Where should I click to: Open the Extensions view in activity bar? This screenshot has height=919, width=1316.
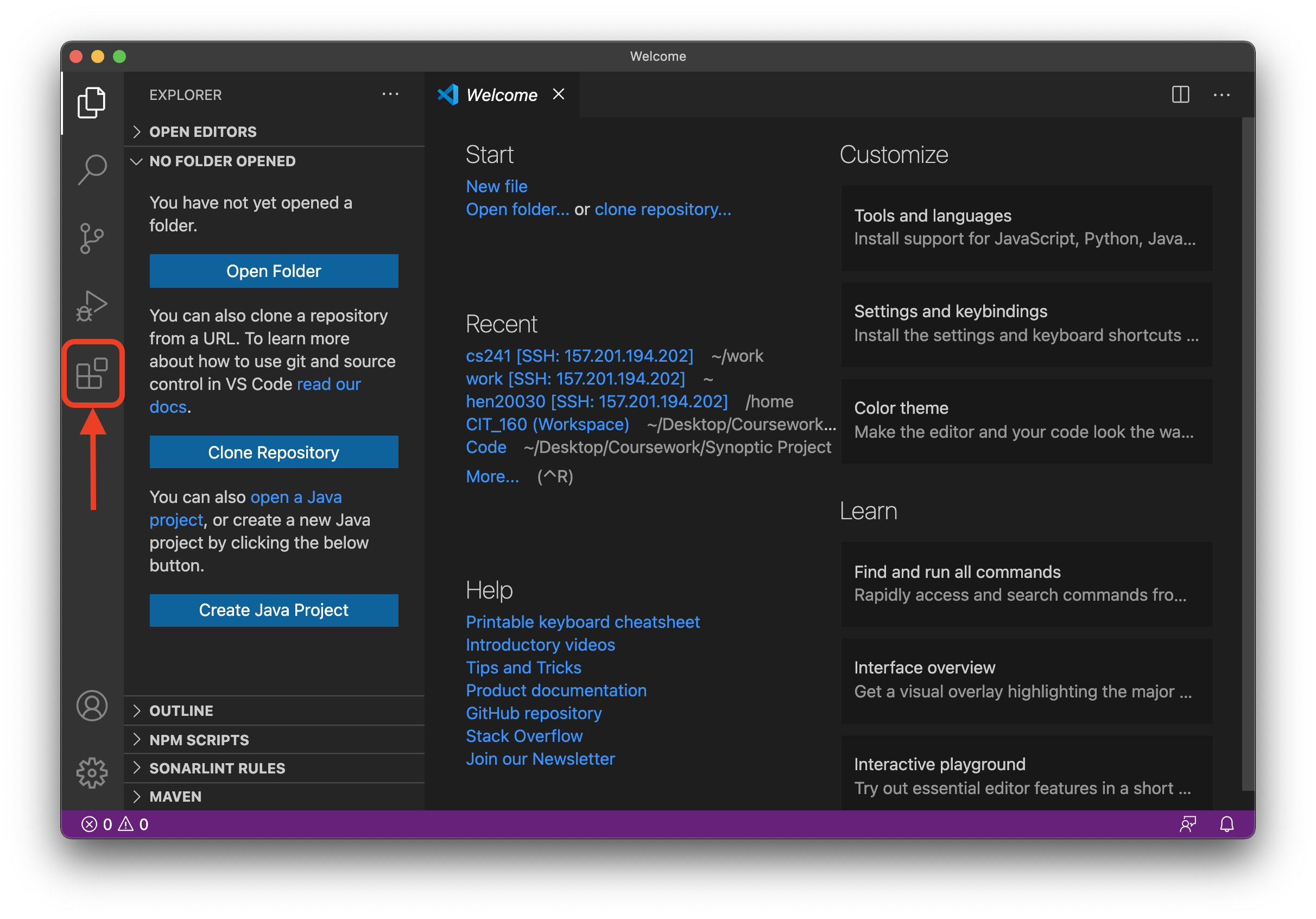coord(92,373)
